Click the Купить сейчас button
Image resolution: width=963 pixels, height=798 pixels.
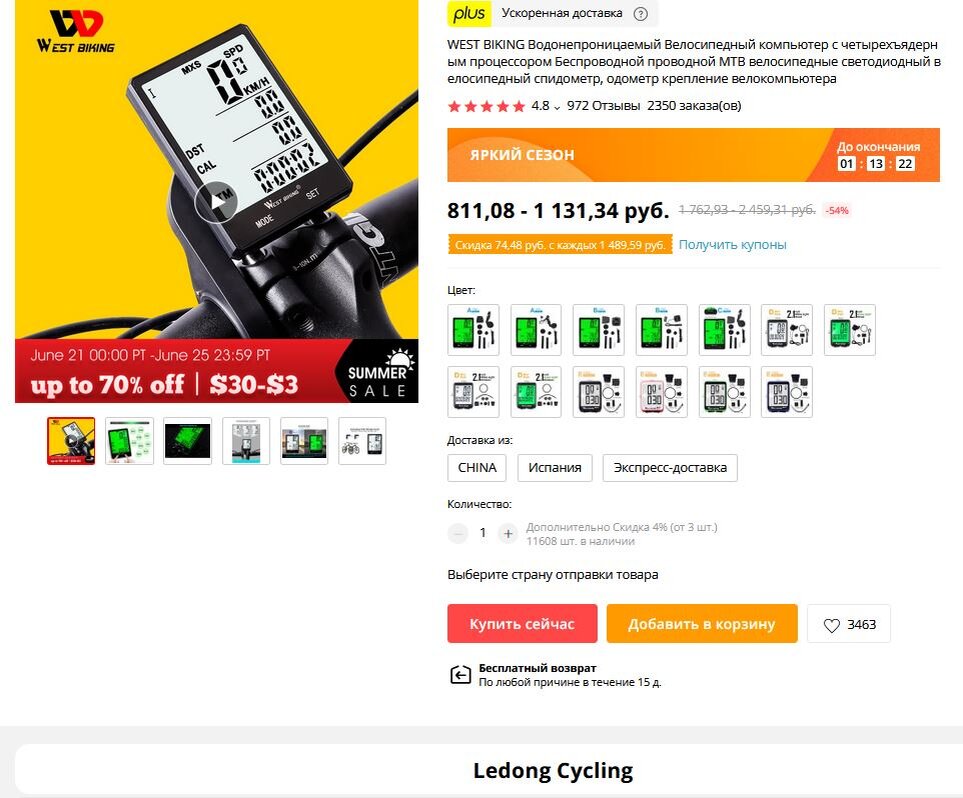coord(522,624)
